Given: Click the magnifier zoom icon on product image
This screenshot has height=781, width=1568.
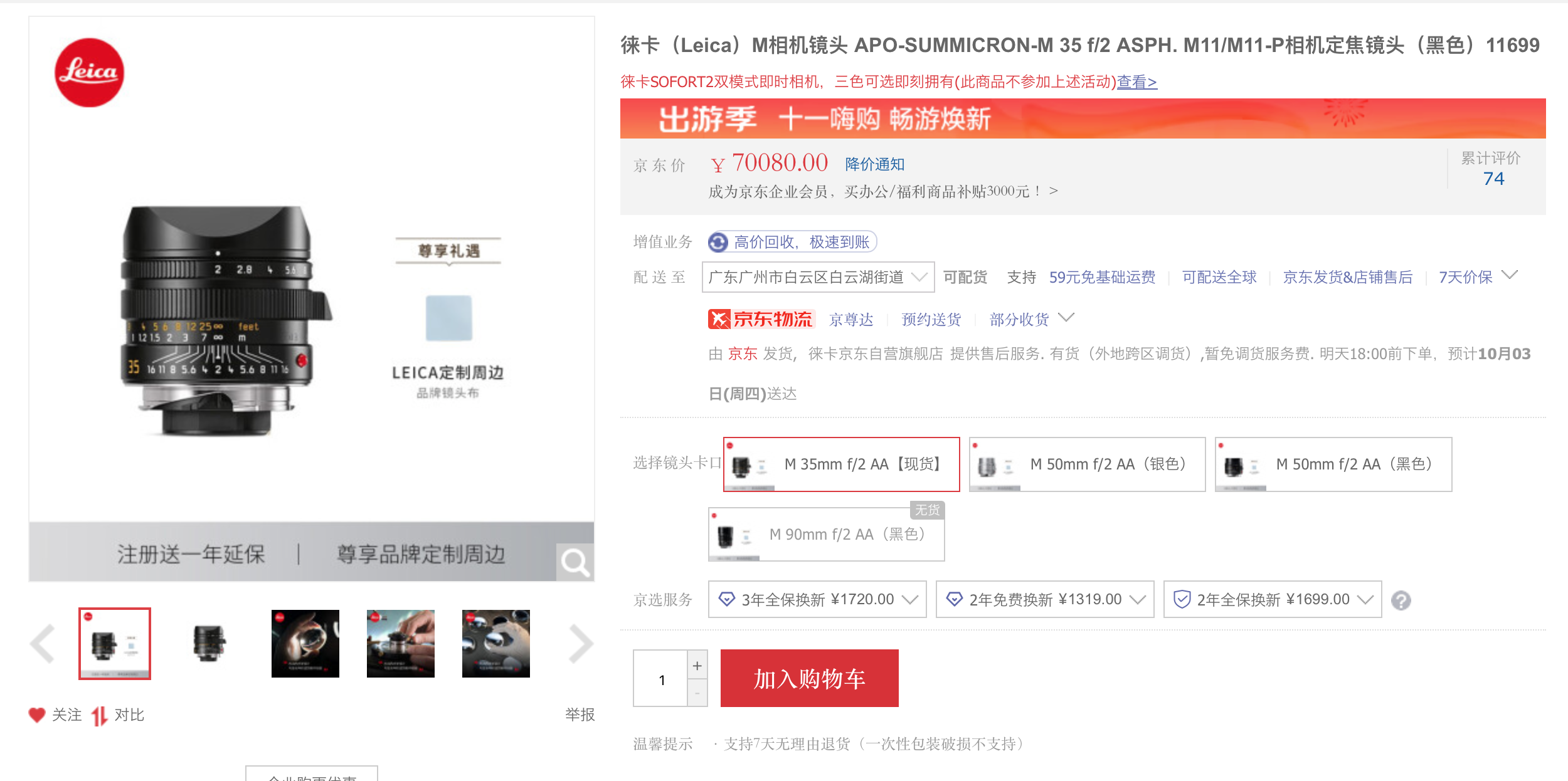Looking at the screenshot, I should [575, 562].
